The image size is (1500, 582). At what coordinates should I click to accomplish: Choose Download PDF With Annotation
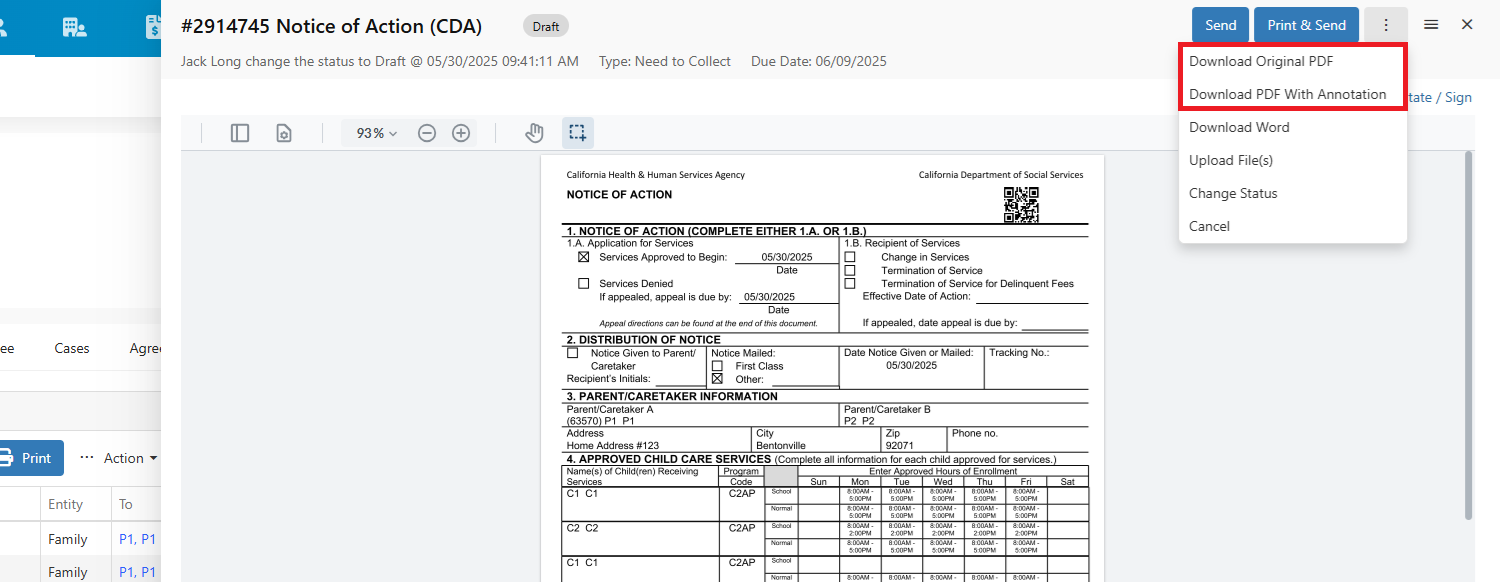(1293, 94)
